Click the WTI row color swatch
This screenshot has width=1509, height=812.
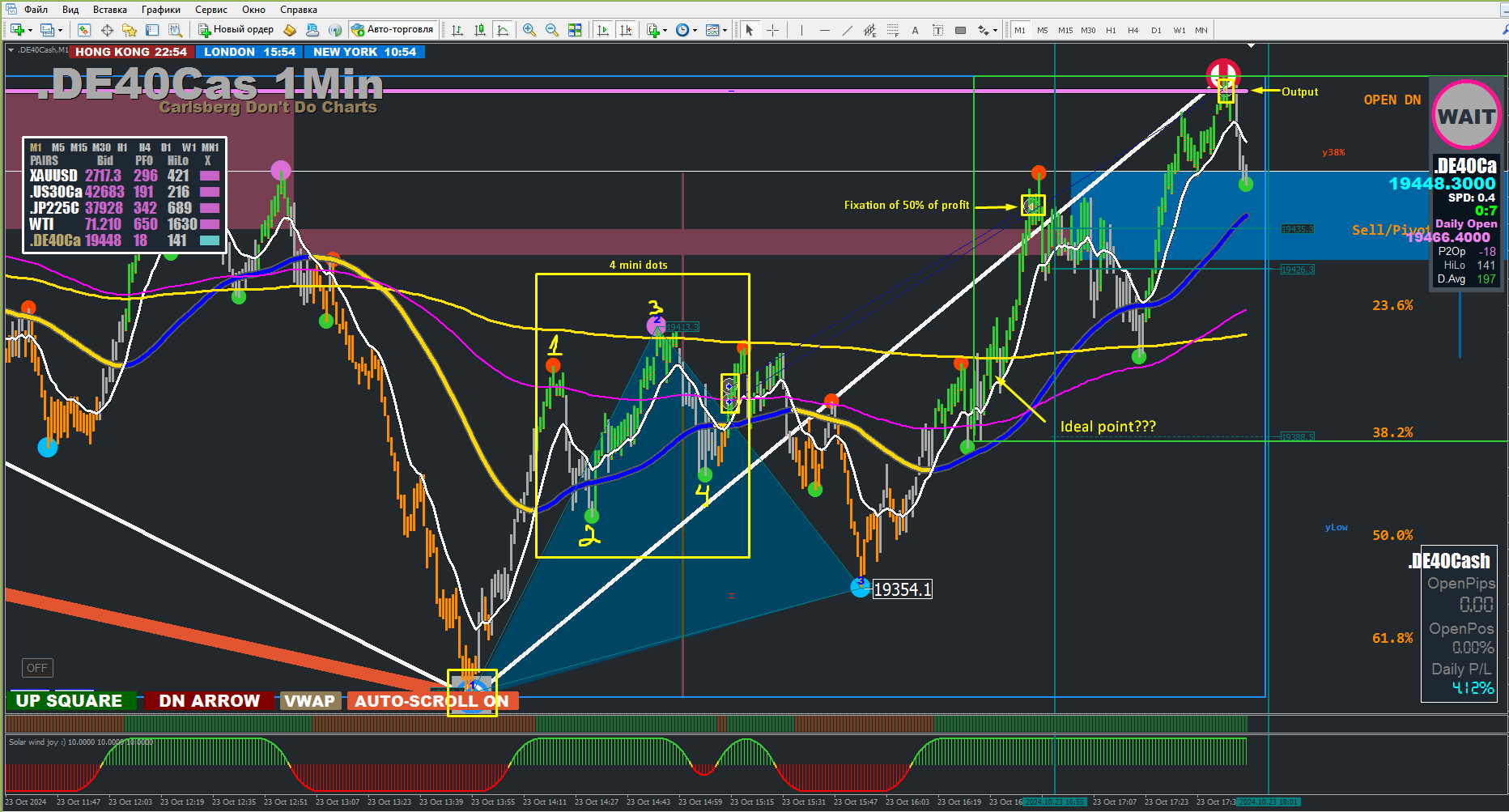(210, 224)
